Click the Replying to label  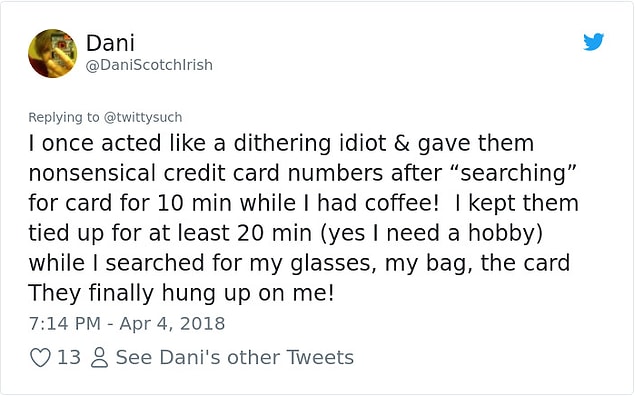pos(64,117)
